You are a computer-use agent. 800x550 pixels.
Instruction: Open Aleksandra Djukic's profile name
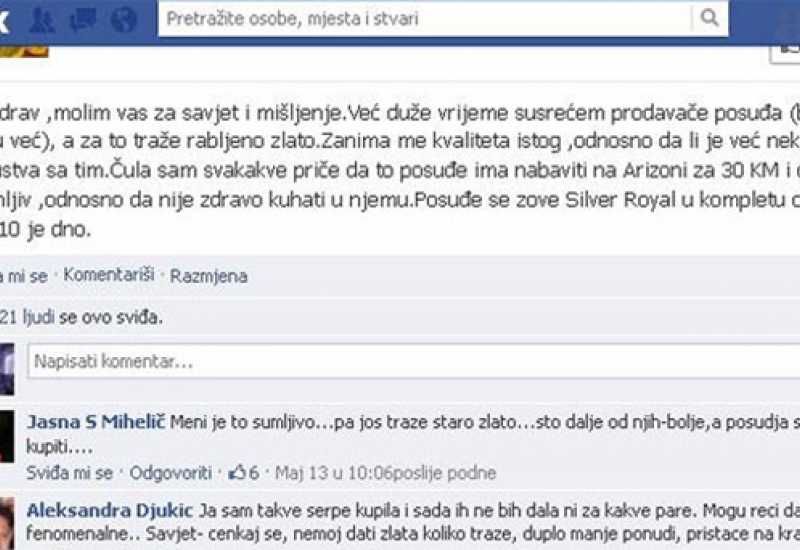point(110,510)
